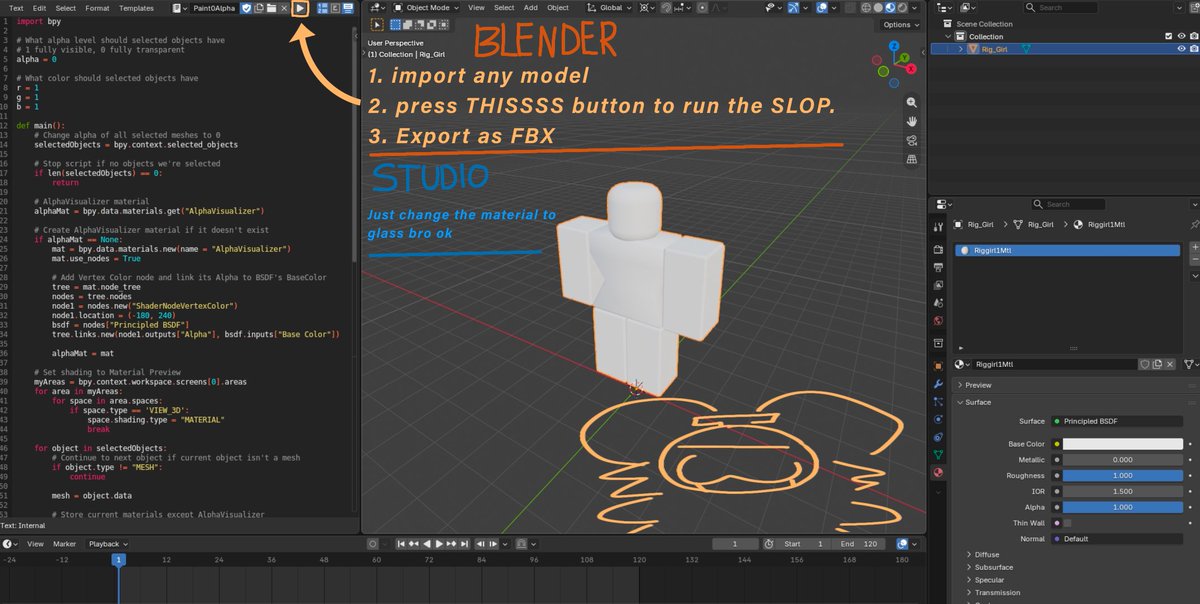
Task: Expand the Specular subpanel
Action: tap(989, 580)
